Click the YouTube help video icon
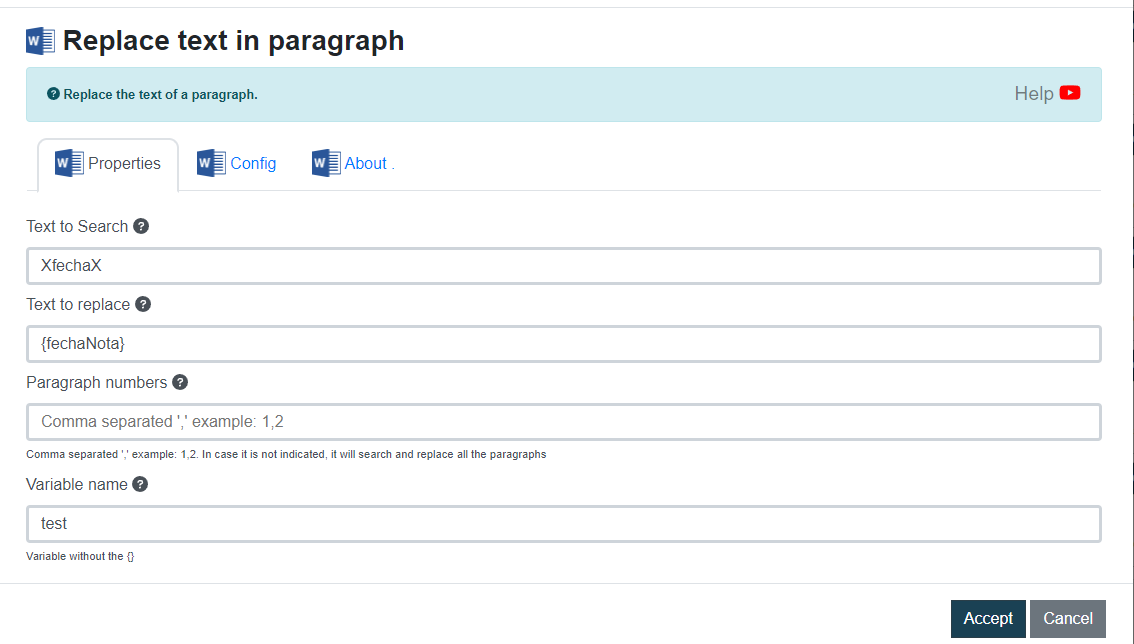This screenshot has height=644, width=1134. pyautogui.click(x=1070, y=93)
